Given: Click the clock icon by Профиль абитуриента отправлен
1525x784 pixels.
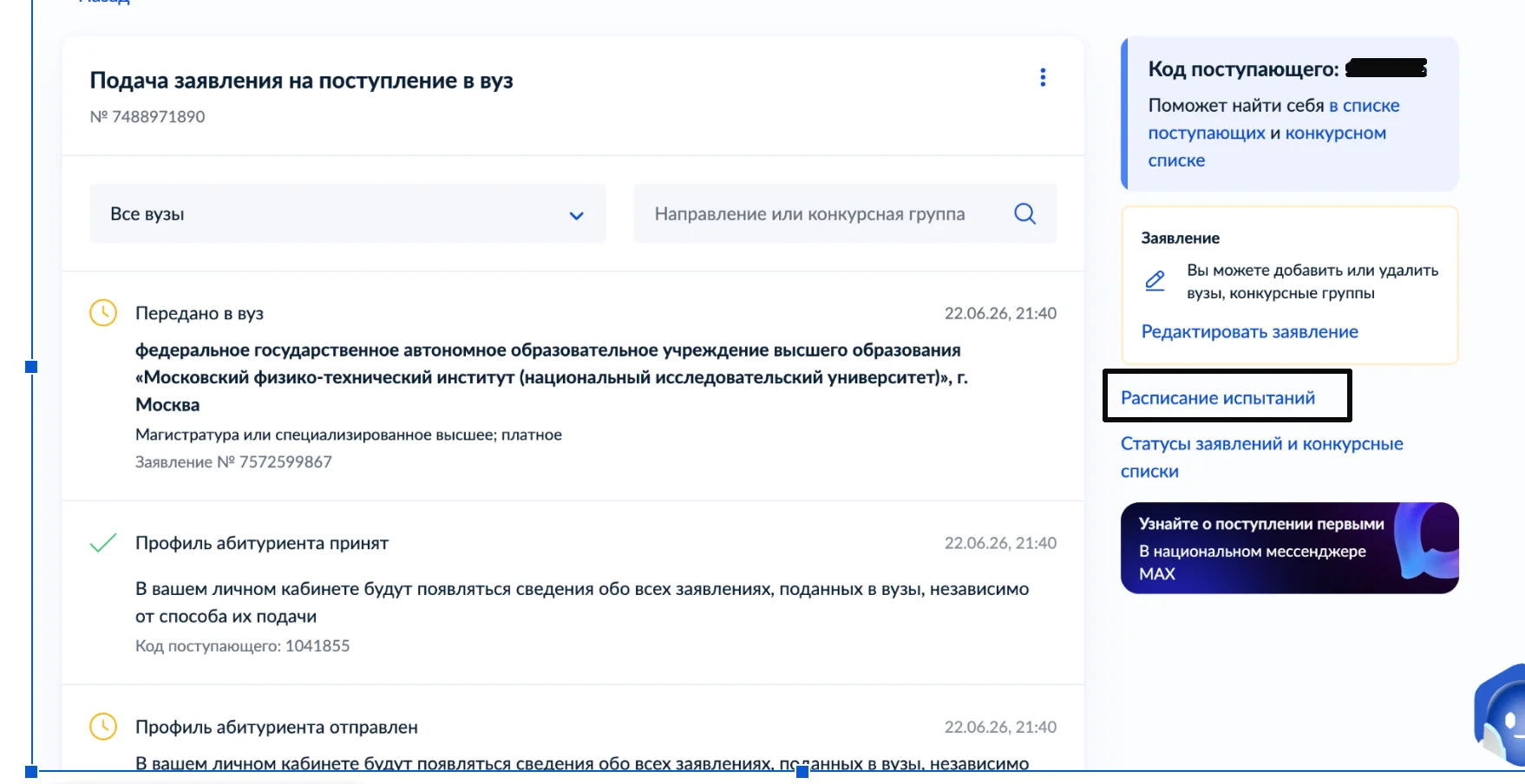Looking at the screenshot, I should [103, 727].
